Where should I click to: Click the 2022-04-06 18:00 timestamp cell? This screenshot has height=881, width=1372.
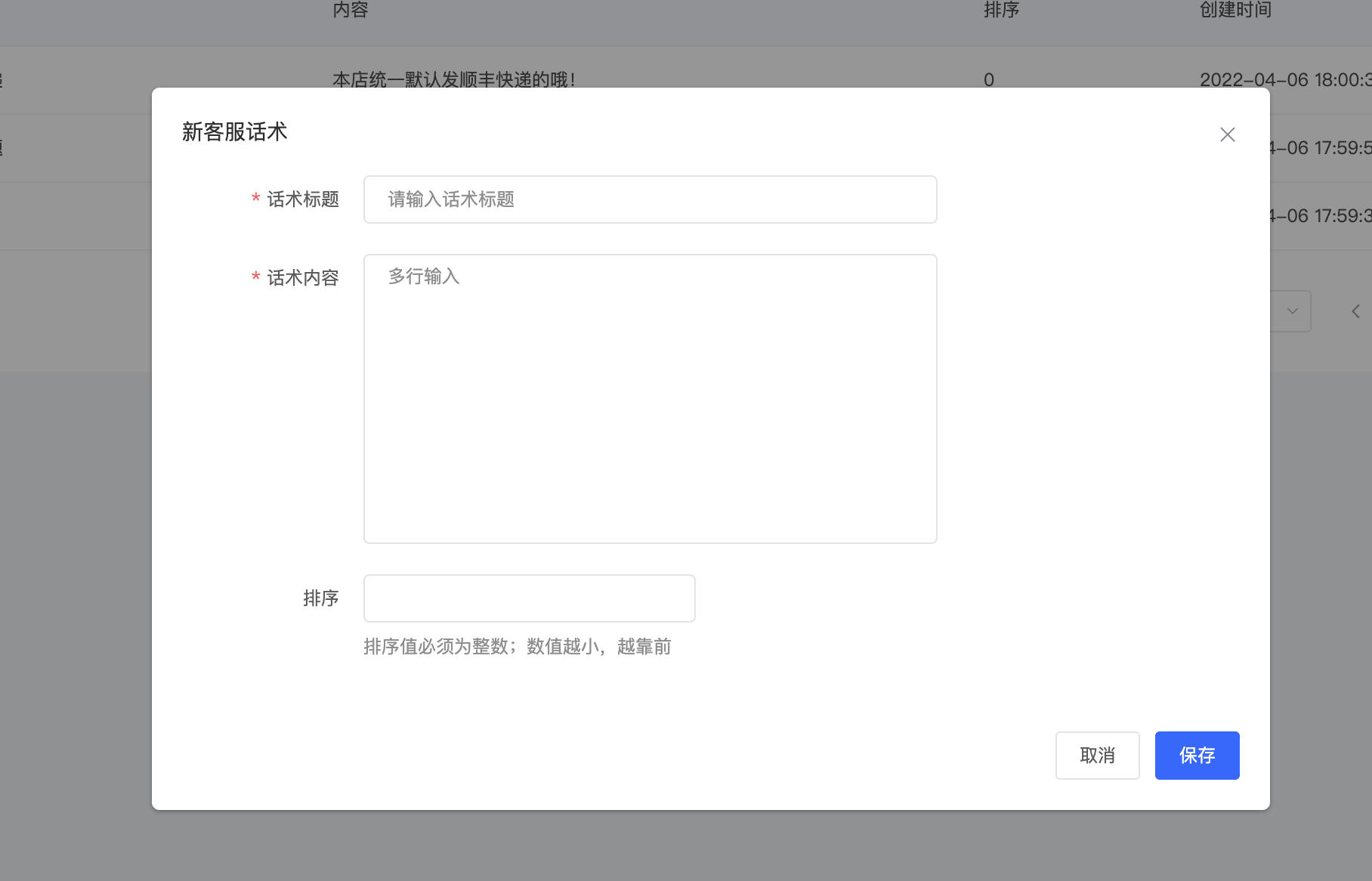tap(1284, 79)
